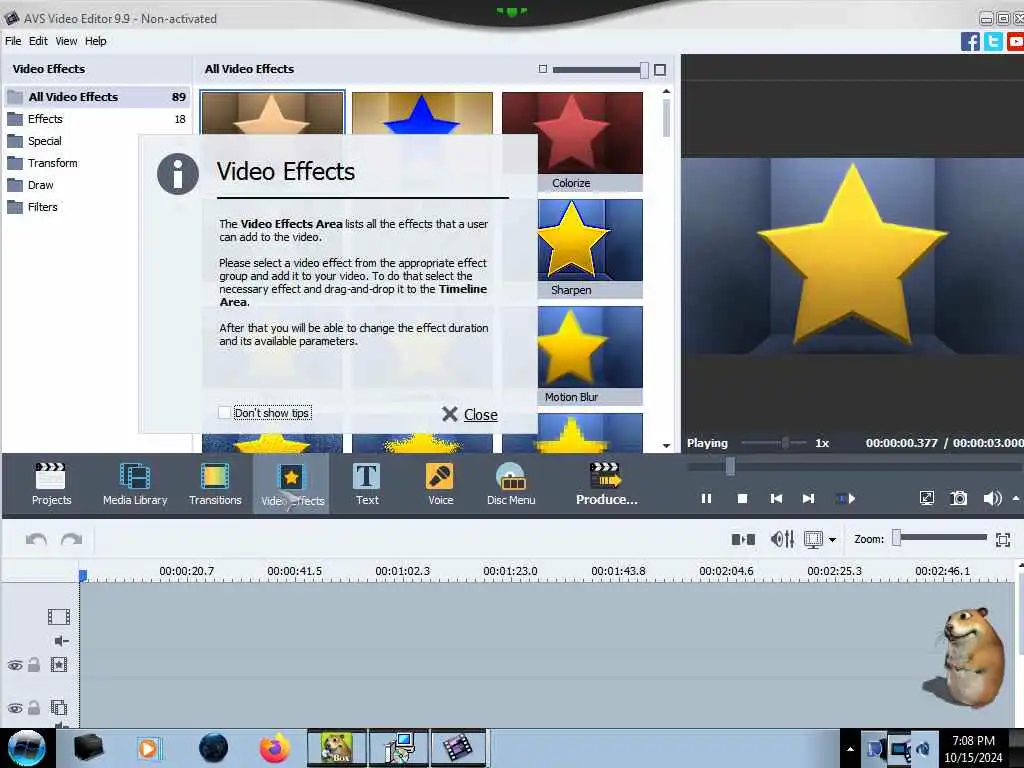Viewport: 1024px width, 768px height.
Task: Select the video overlay track icon
Action: click(59, 707)
